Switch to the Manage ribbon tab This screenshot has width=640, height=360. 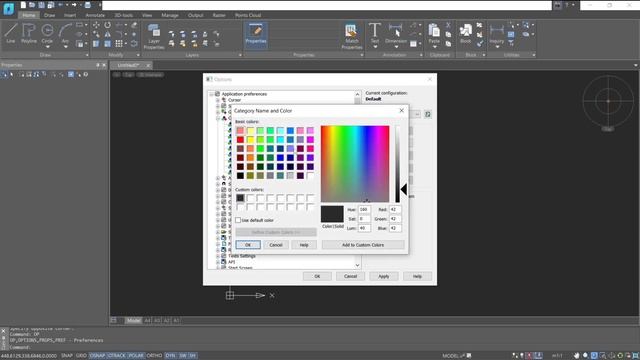point(170,15)
